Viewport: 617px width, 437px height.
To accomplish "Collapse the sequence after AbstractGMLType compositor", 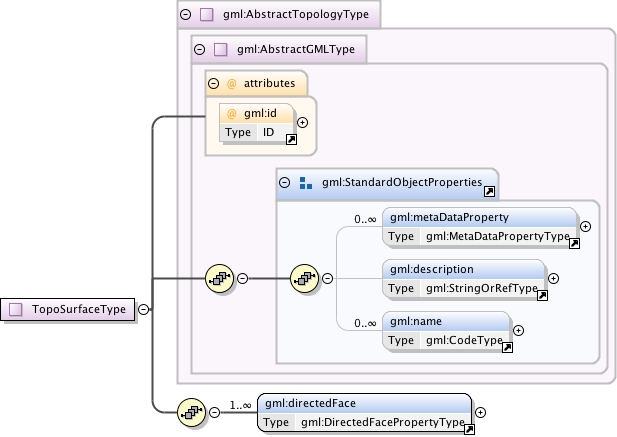I will click(x=243, y=278).
